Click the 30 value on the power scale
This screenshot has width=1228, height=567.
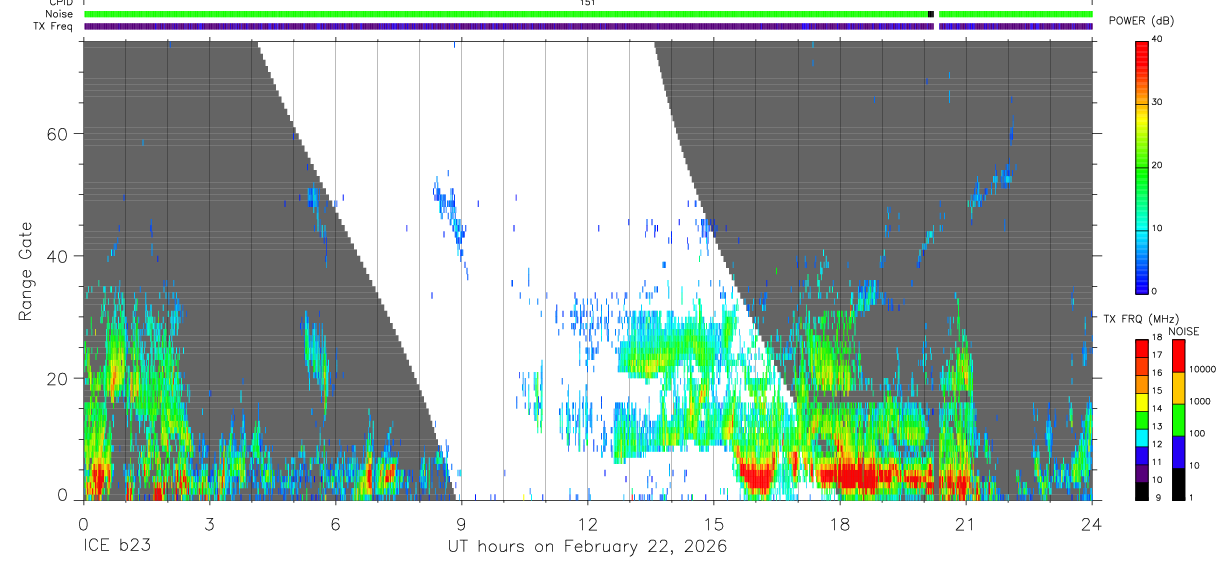1157,102
